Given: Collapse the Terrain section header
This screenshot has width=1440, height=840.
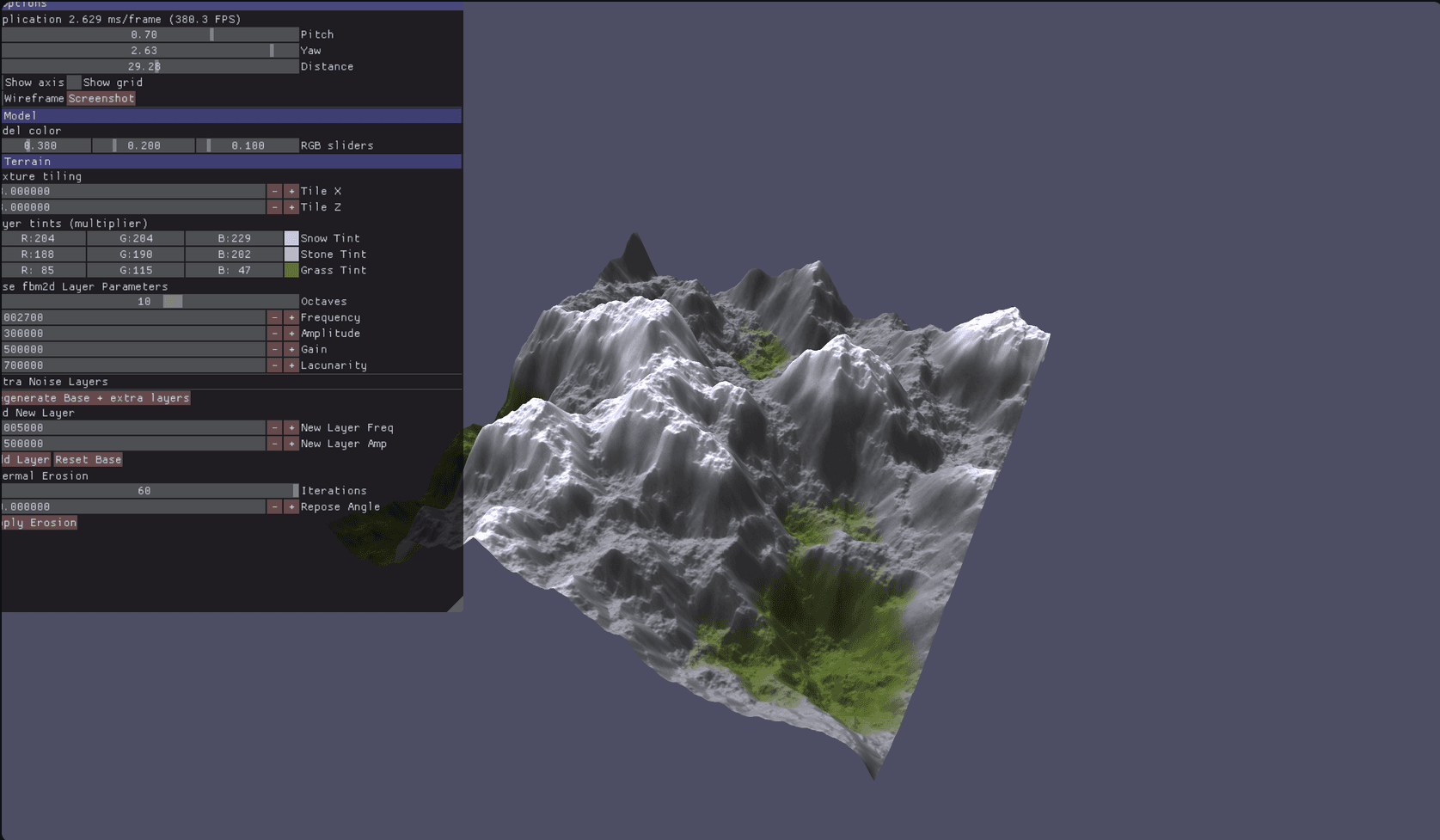Looking at the screenshot, I should pyautogui.click(x=231, y=162).
